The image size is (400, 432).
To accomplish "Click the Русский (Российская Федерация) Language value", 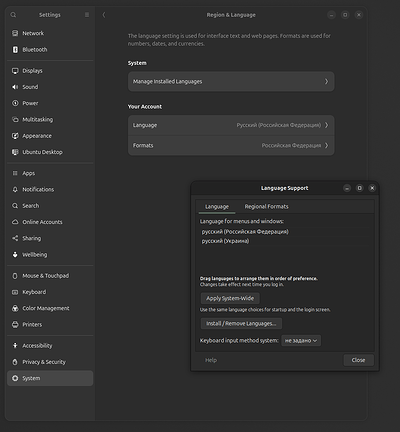I will pyautogui.click(x=279, y=125).
